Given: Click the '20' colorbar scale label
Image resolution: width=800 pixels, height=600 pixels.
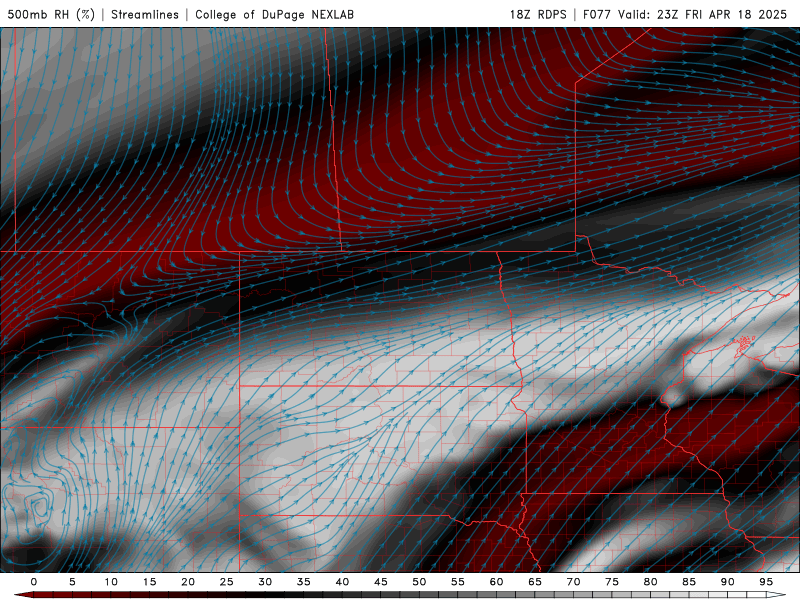Looking at the screenshot, I should click(188, 582).
